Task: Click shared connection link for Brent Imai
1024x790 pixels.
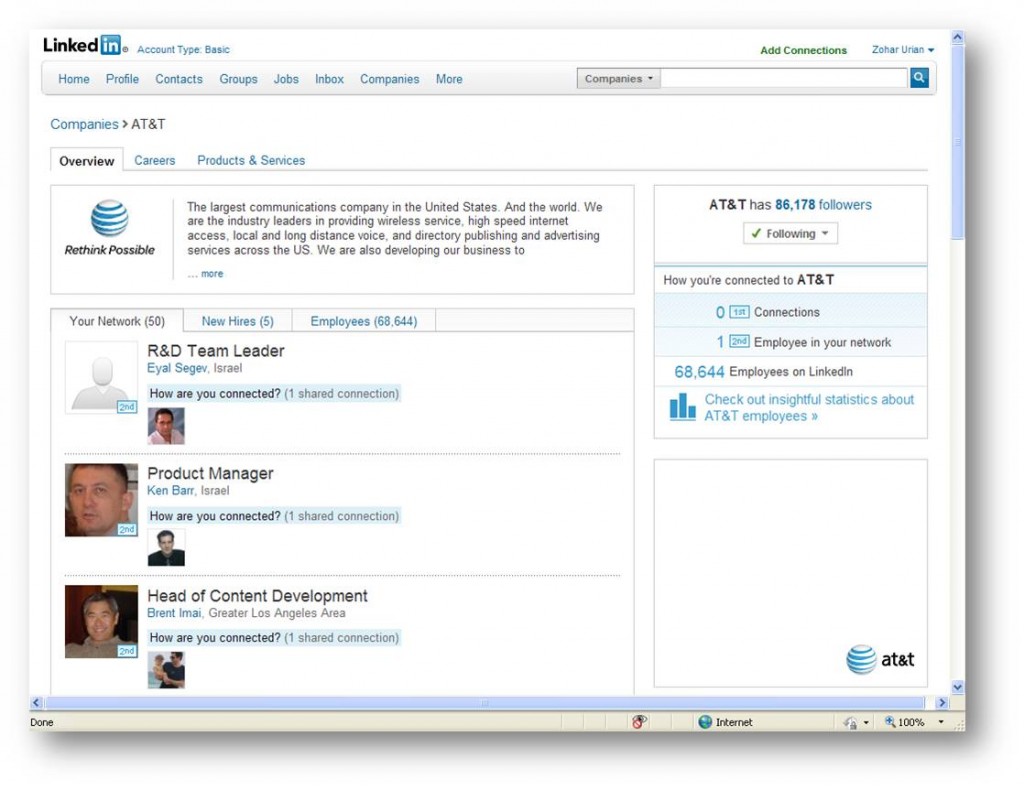Action: 342,638
